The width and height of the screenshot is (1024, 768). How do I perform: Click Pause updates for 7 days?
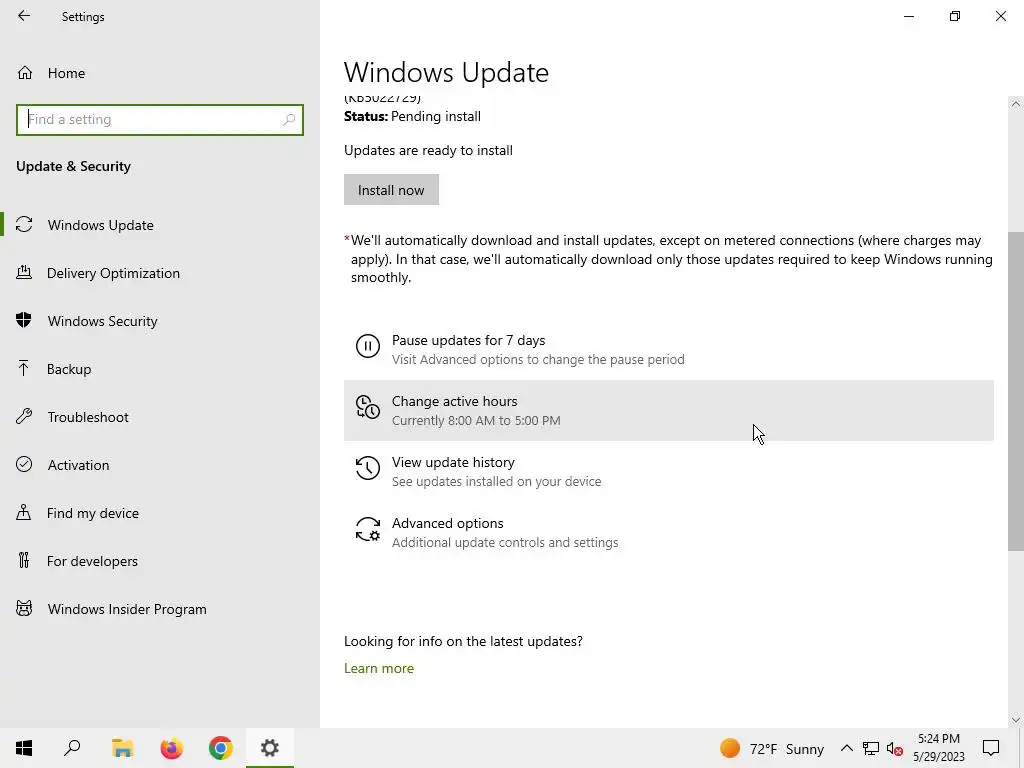[669, 349]
